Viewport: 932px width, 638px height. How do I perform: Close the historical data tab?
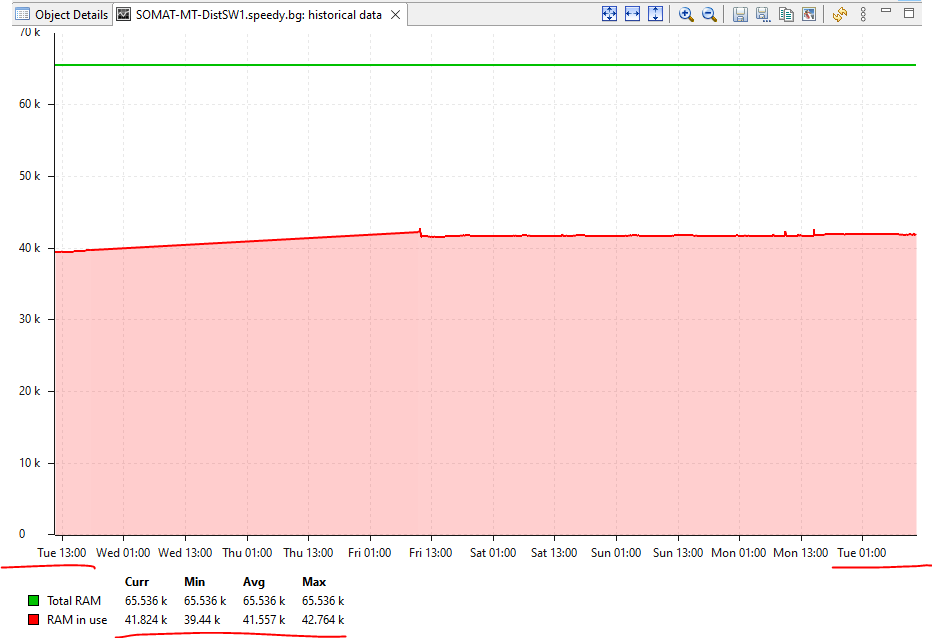point(395,14)
